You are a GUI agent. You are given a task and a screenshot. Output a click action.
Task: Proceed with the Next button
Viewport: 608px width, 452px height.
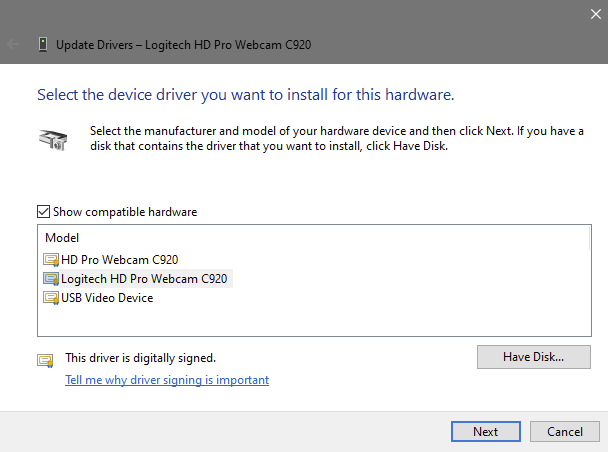pyautogui.click(x=485, y=431)
